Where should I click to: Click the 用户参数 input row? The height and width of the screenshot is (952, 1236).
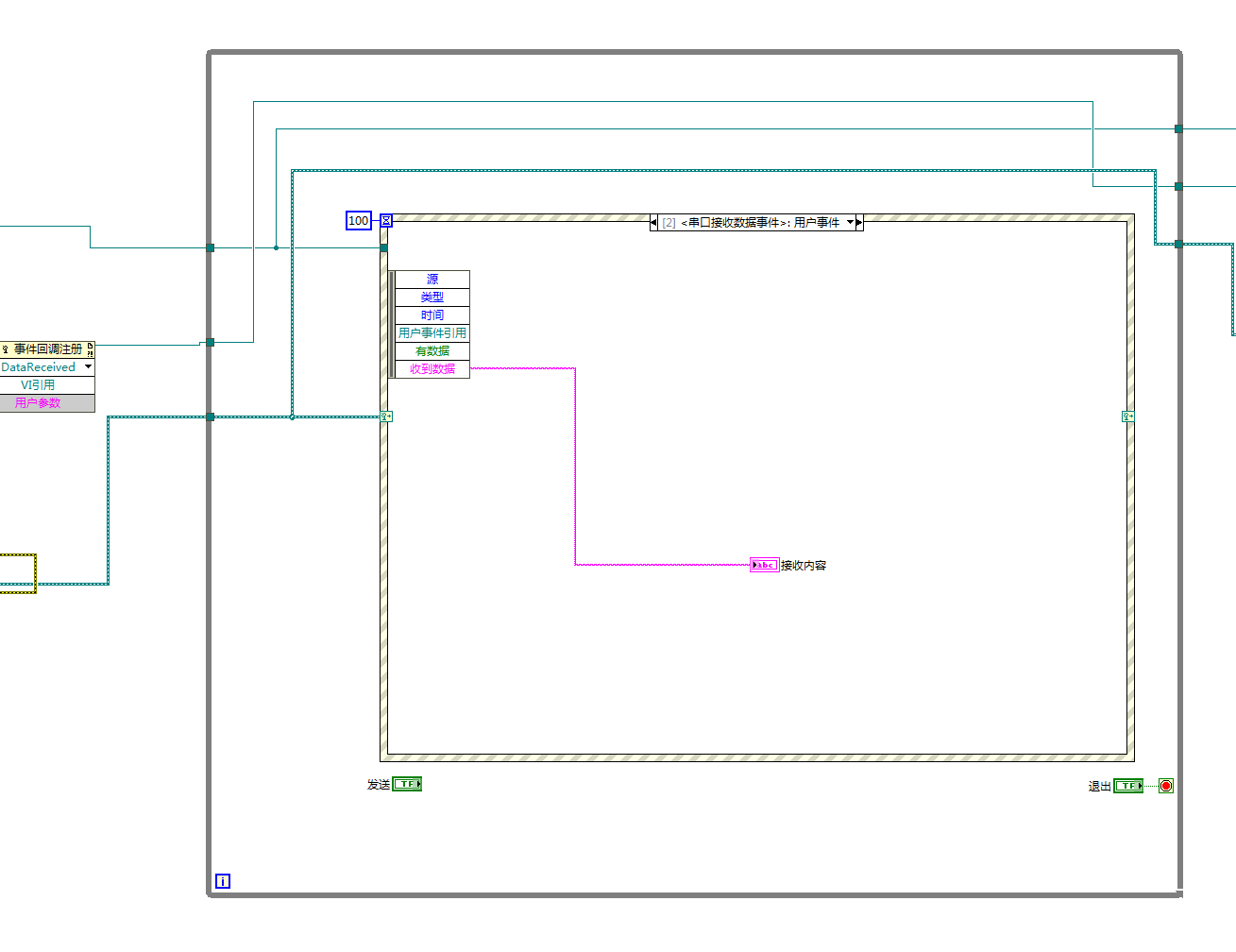[x=47, y=403]
